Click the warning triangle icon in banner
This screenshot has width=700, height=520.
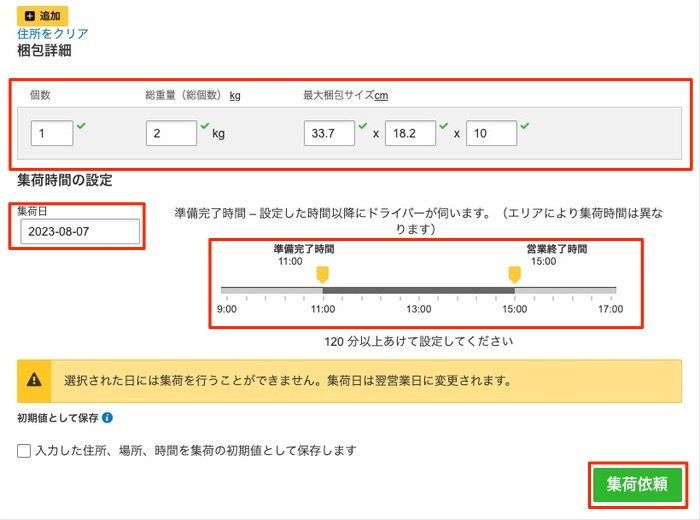(x=35, y=380)
